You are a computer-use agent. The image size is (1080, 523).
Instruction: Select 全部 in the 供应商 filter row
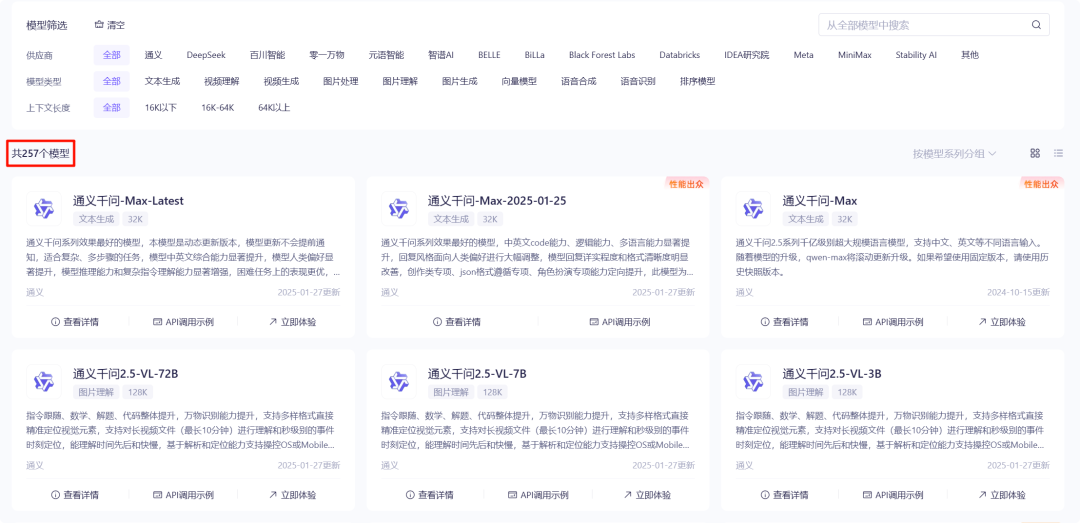pos(112,54)
